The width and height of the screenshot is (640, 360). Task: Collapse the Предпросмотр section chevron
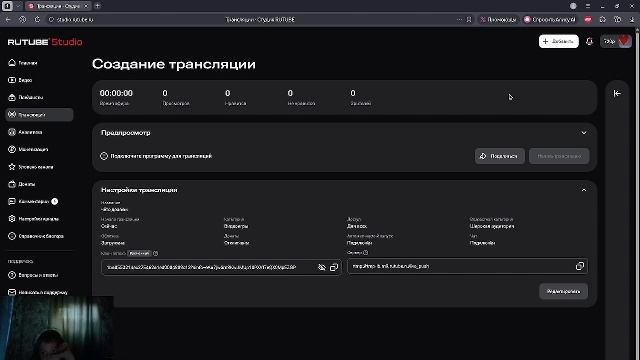coord(584,133)
